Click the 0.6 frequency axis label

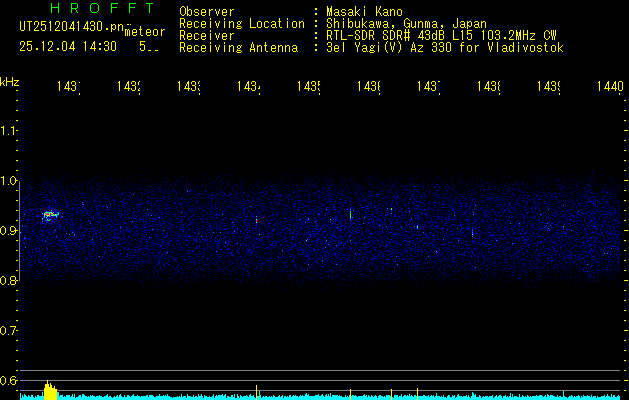(9, 380)
